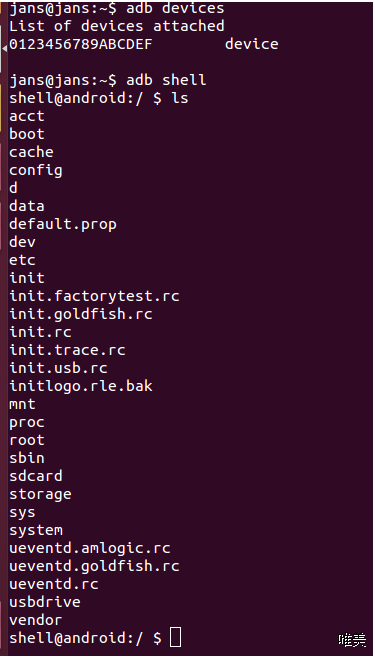This screenshot has height=660, width=375.
Task: Click the device serial 0123456789ABCDEF
Action: click(x=81, y=44)
